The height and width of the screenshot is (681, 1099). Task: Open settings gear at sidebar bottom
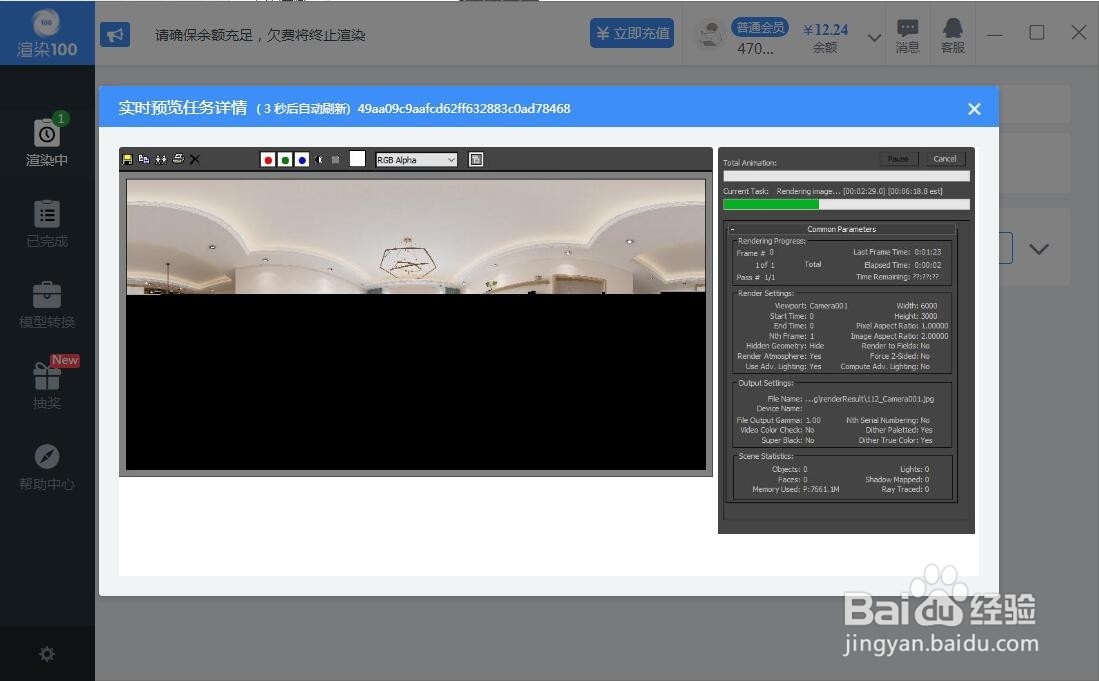click(47, 654)
